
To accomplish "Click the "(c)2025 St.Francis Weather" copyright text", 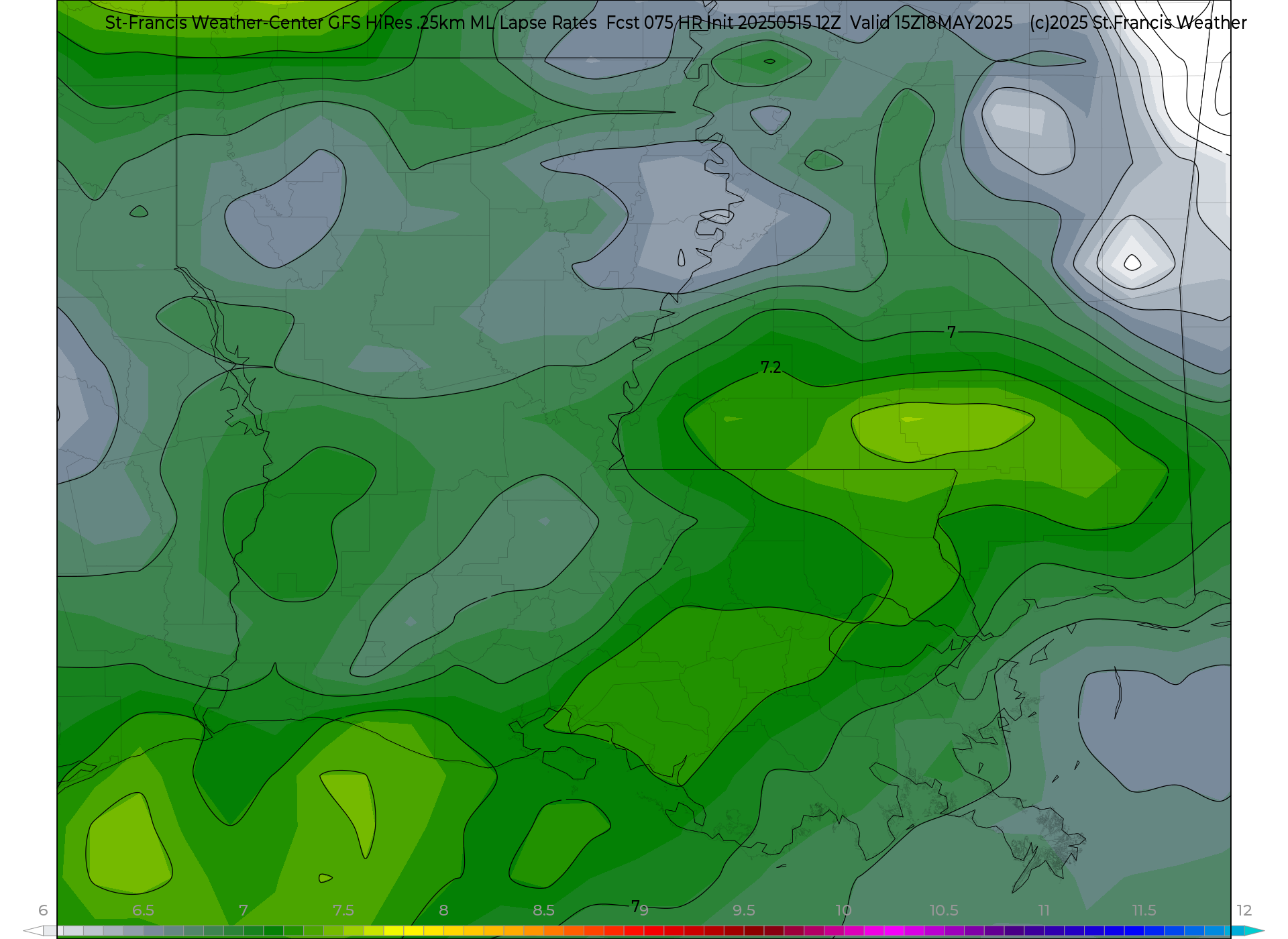I will [1138, 23].
